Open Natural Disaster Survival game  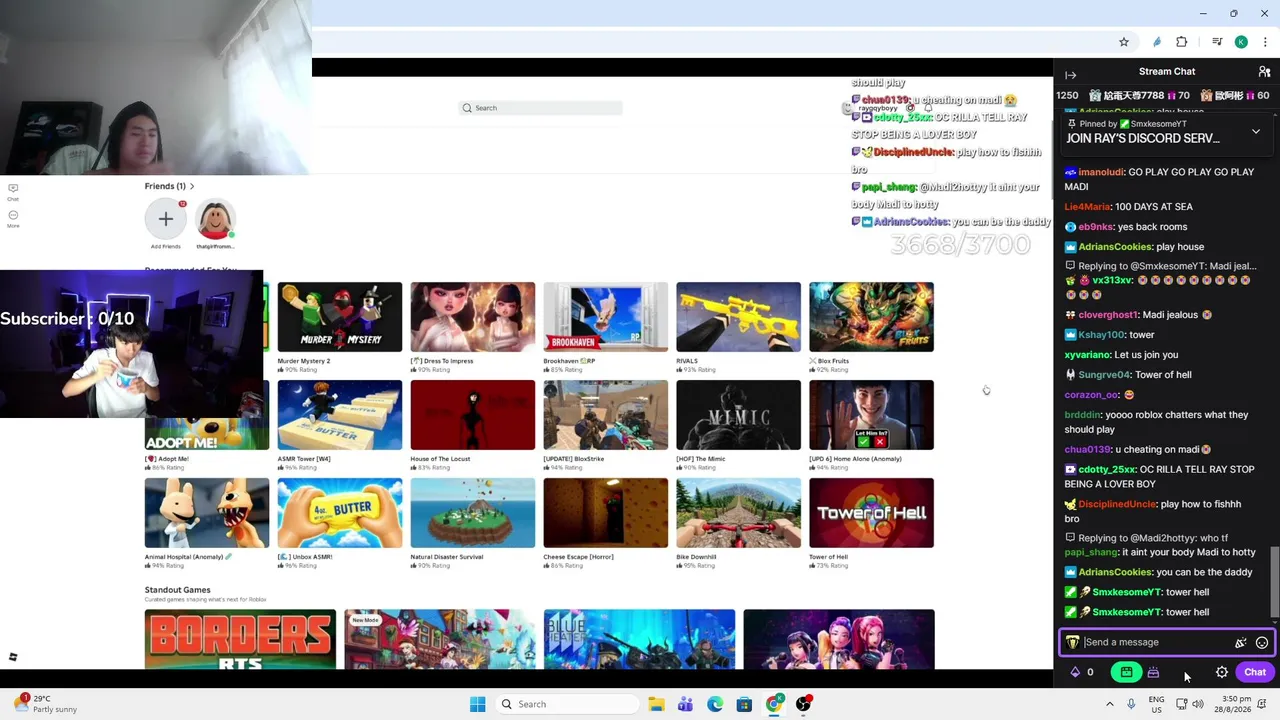473,513
